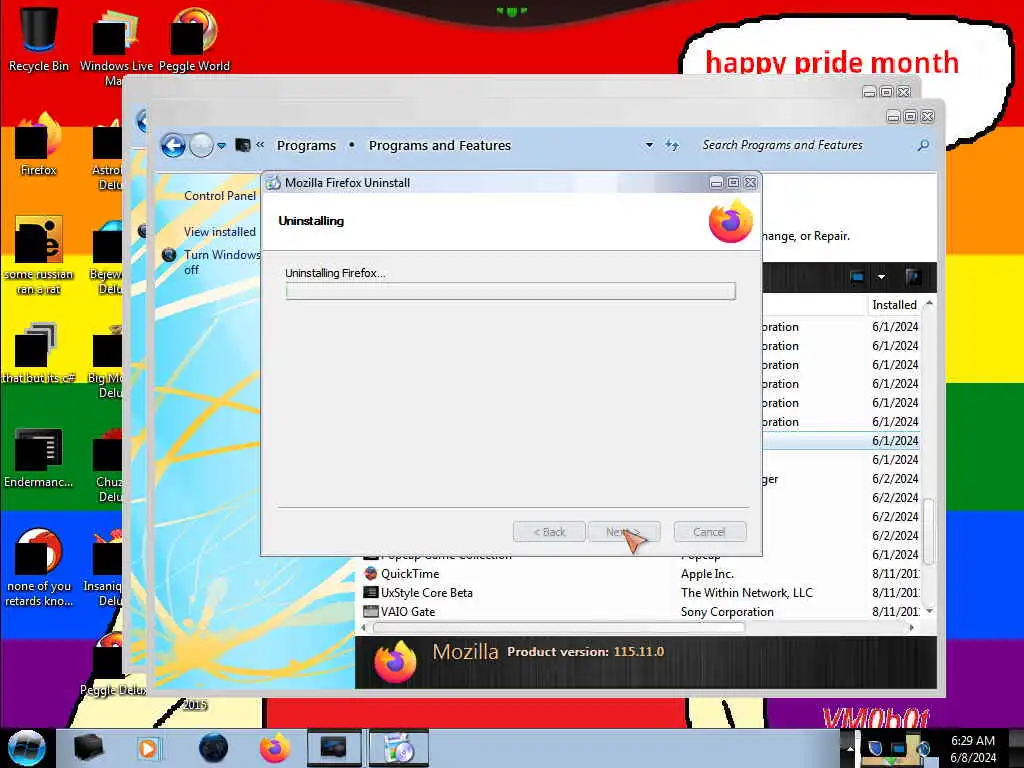The image size is (1024, 768).
Task: Click the publisher 'Apple Inc.'
Action: [x=707, y=574]
